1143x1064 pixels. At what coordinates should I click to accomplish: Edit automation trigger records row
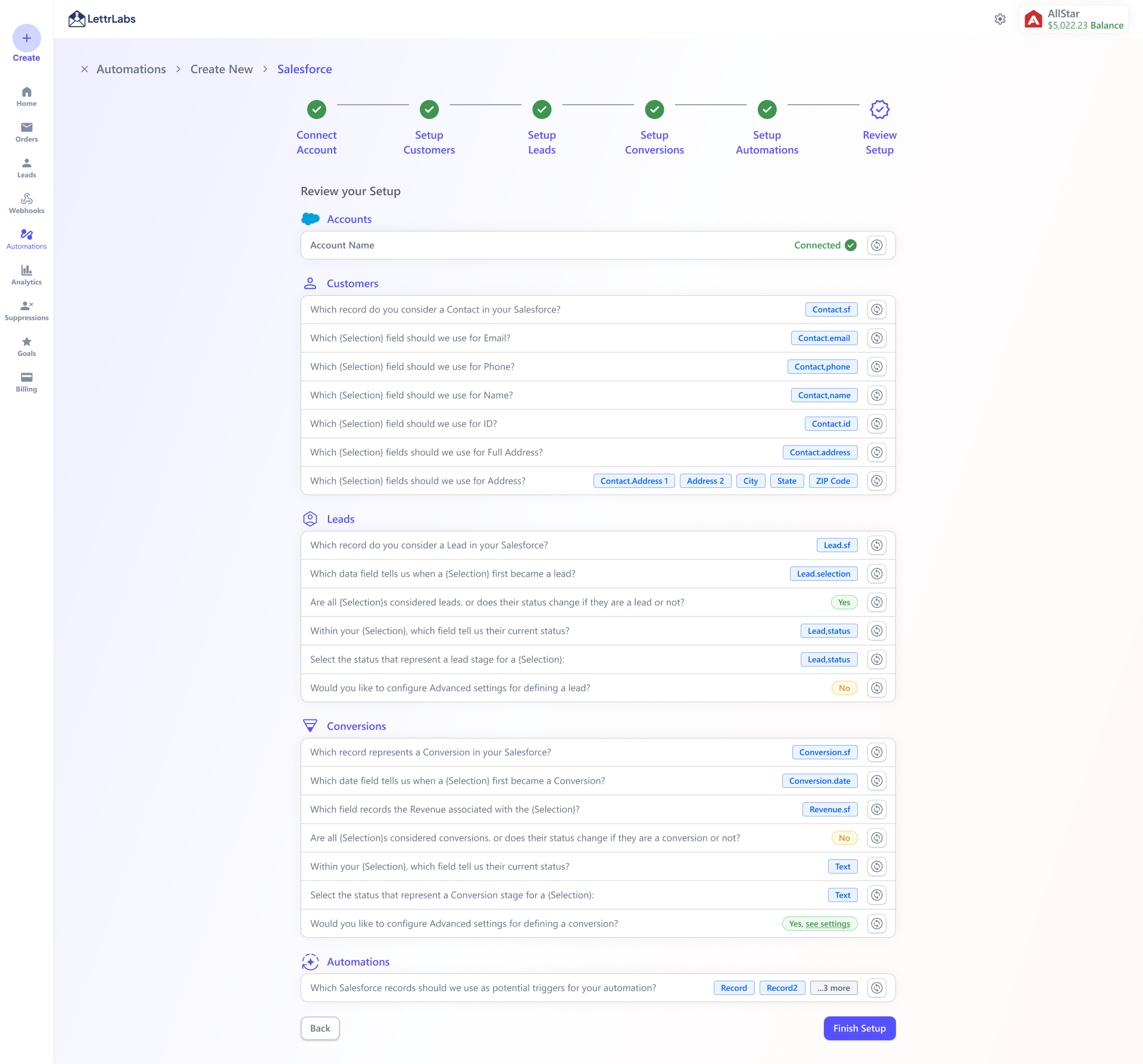pyautogui.click(x=877, y=988)
